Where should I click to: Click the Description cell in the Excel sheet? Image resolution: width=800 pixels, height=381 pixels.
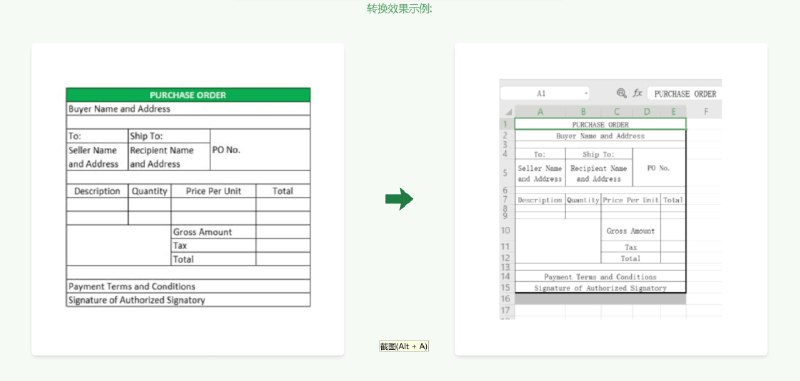540,200
